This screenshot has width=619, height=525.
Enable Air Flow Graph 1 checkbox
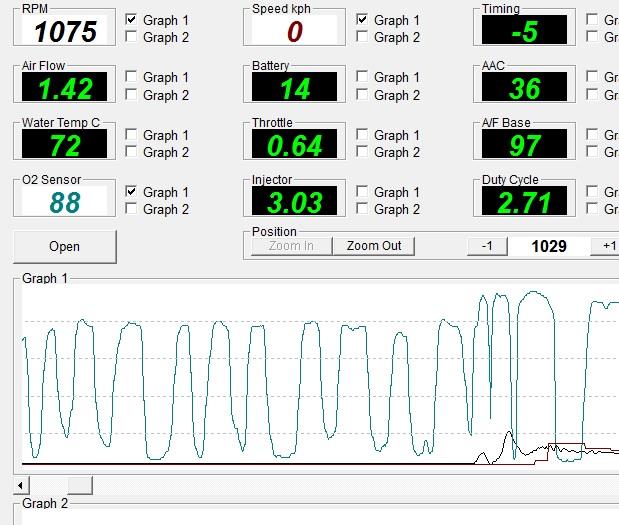coord(131,76)
